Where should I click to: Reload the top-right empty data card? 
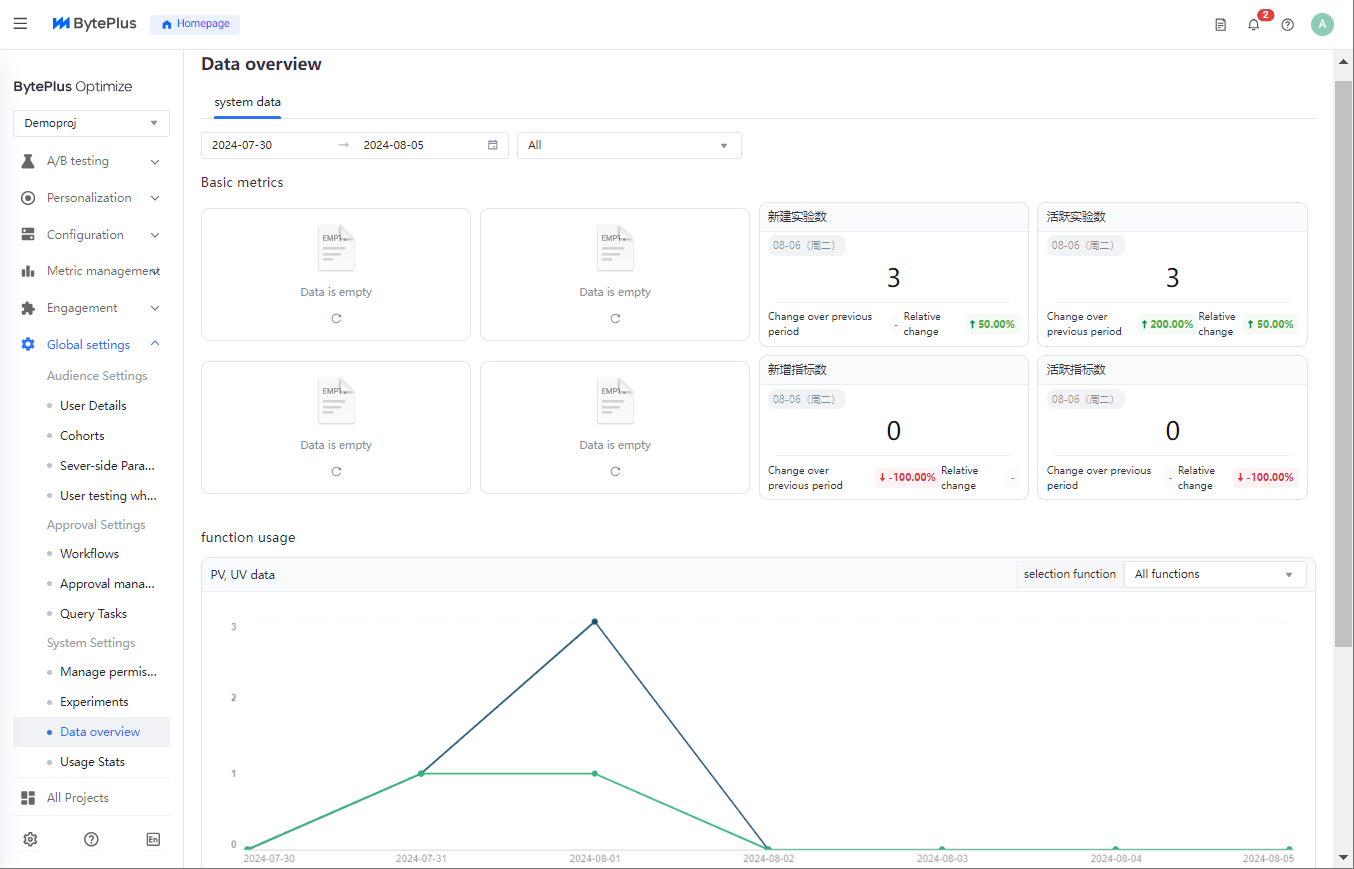[x=615, y=318]
